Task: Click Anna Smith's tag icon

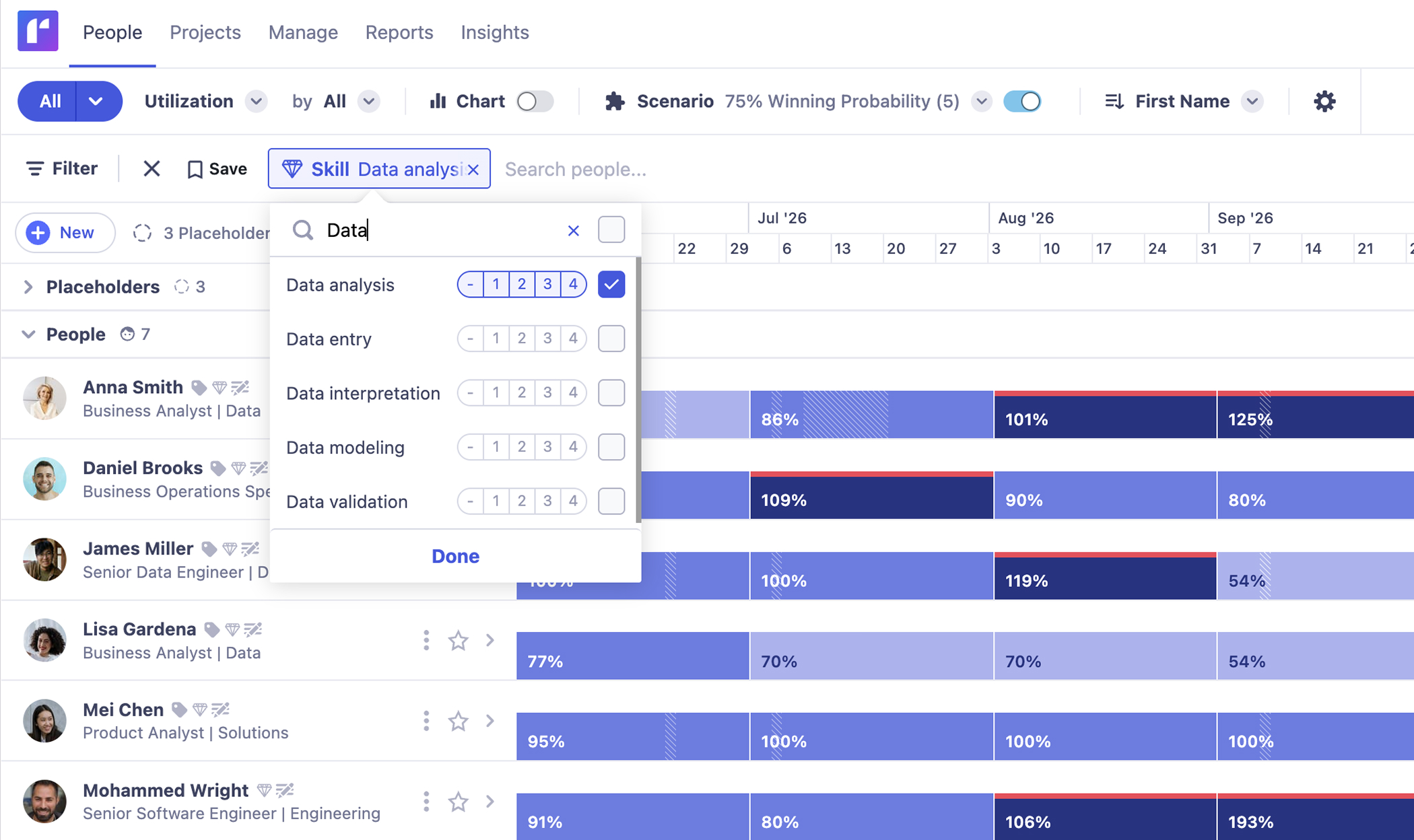Action: [x=199, y=388]
